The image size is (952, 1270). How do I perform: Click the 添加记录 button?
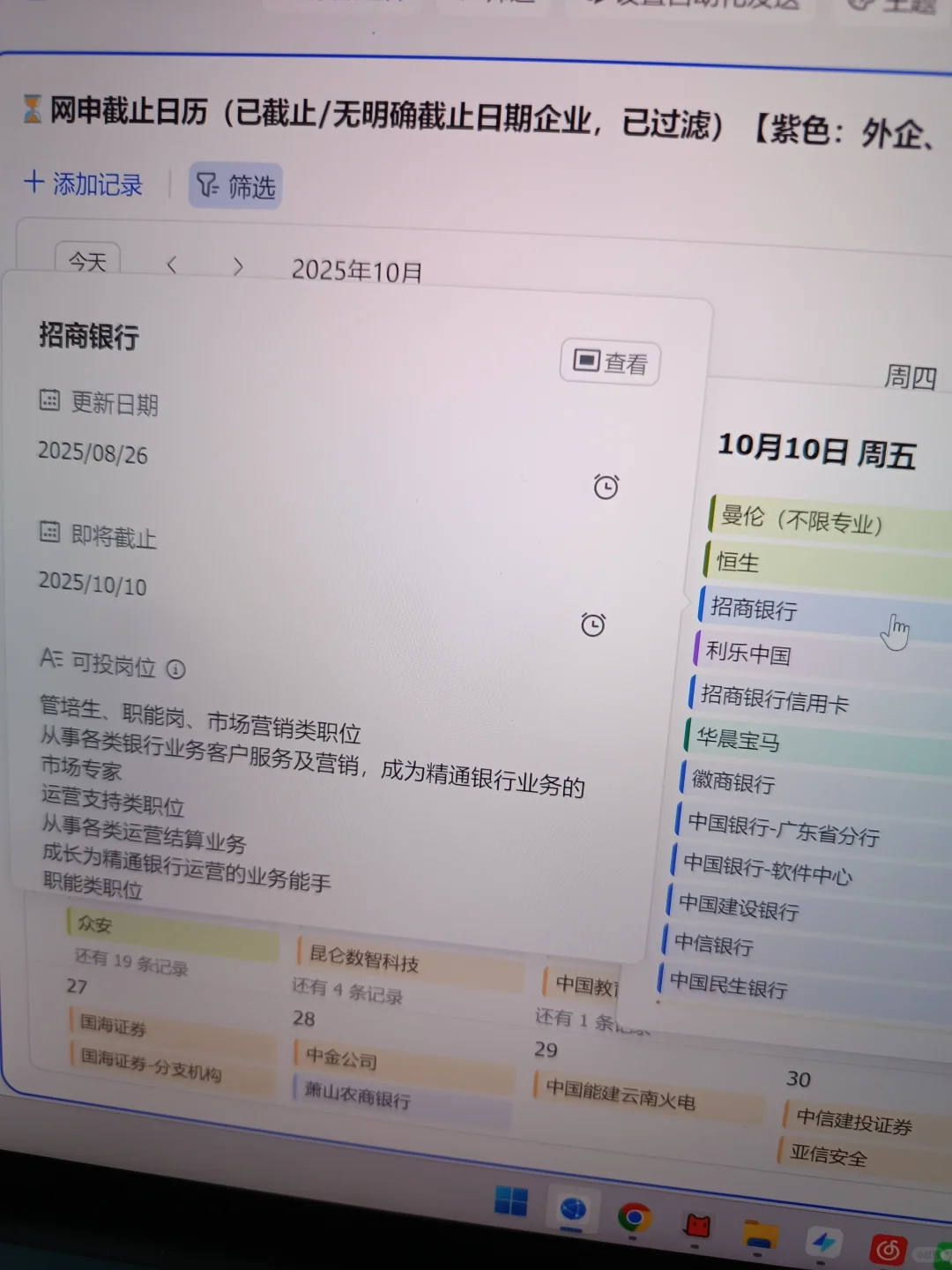pyautogui.click(x=84, y=183)
